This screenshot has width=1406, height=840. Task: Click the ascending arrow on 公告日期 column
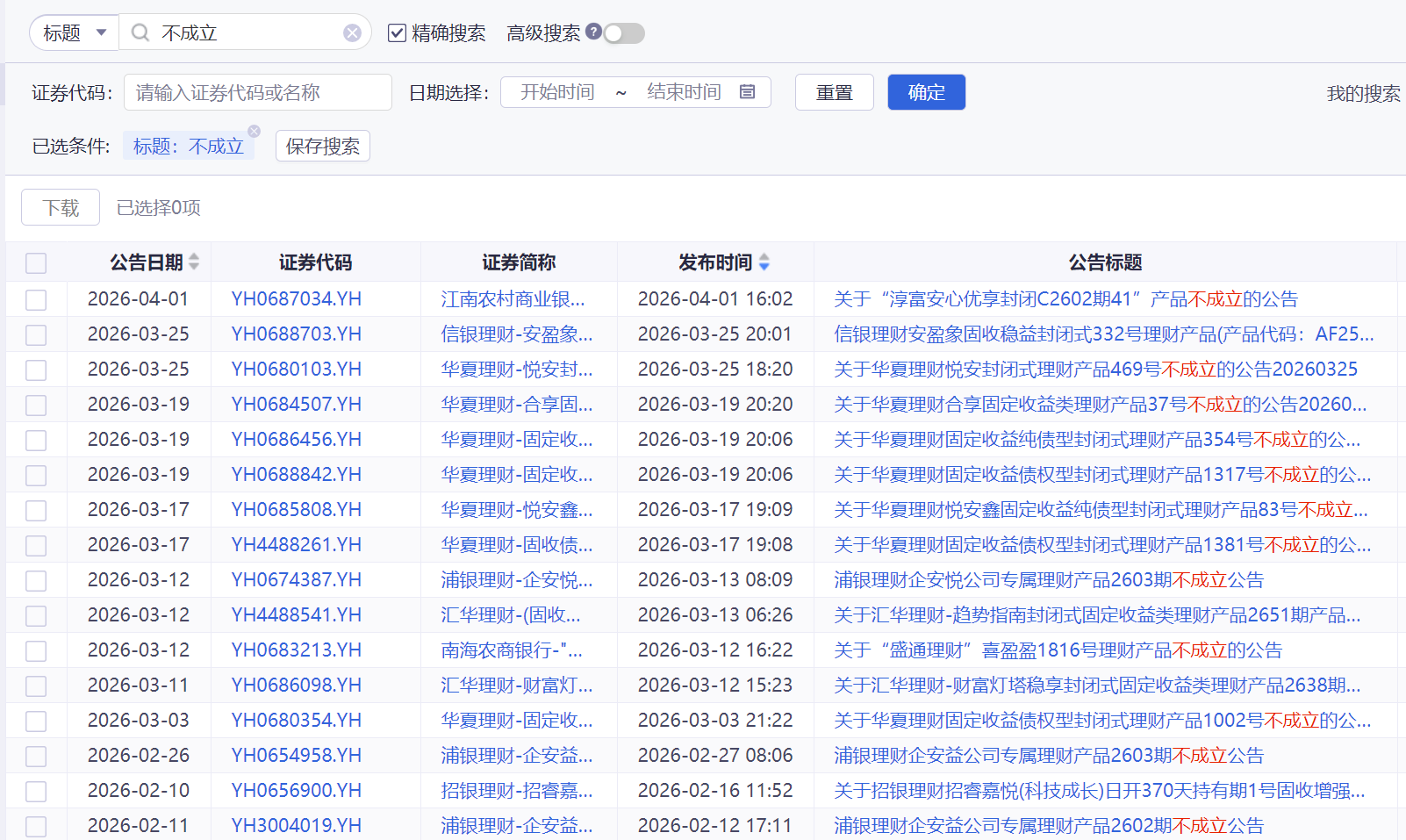[193, 256]
